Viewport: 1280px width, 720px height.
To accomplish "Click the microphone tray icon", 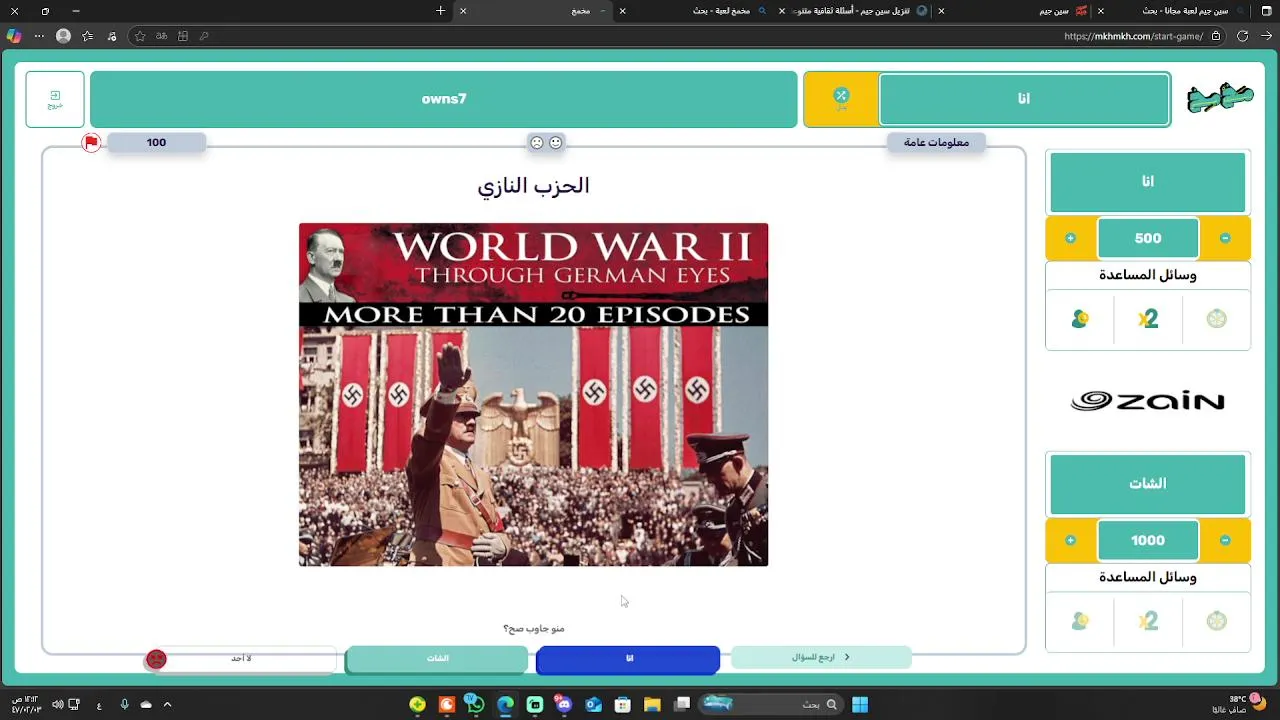I will (x=124, y=704).
